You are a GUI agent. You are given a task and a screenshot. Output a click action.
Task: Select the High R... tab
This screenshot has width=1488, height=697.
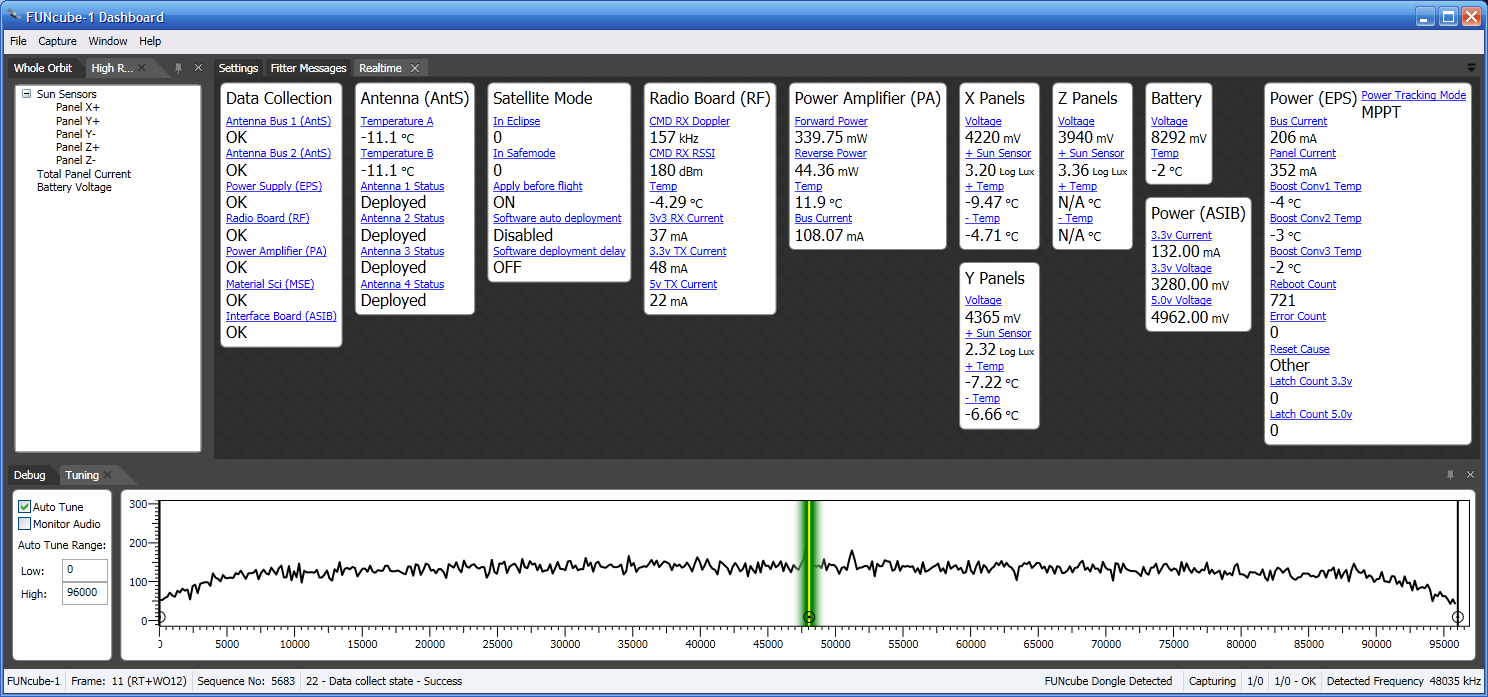click(x=111, y=68)
